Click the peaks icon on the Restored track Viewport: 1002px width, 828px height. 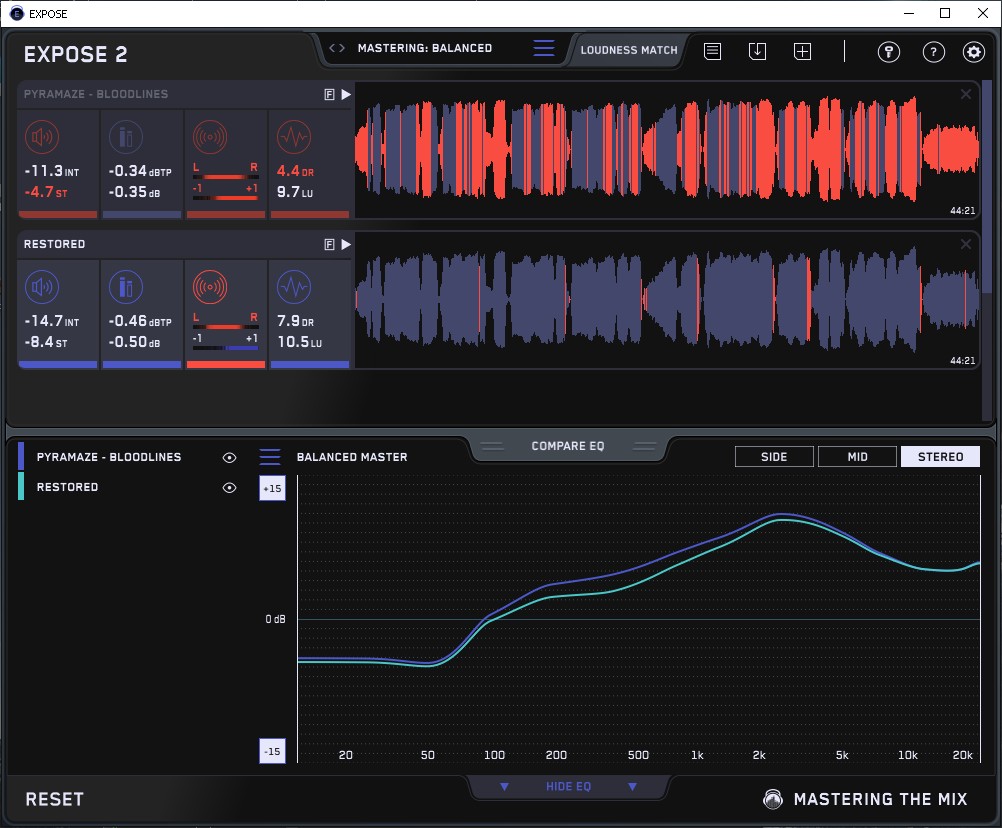126,288
